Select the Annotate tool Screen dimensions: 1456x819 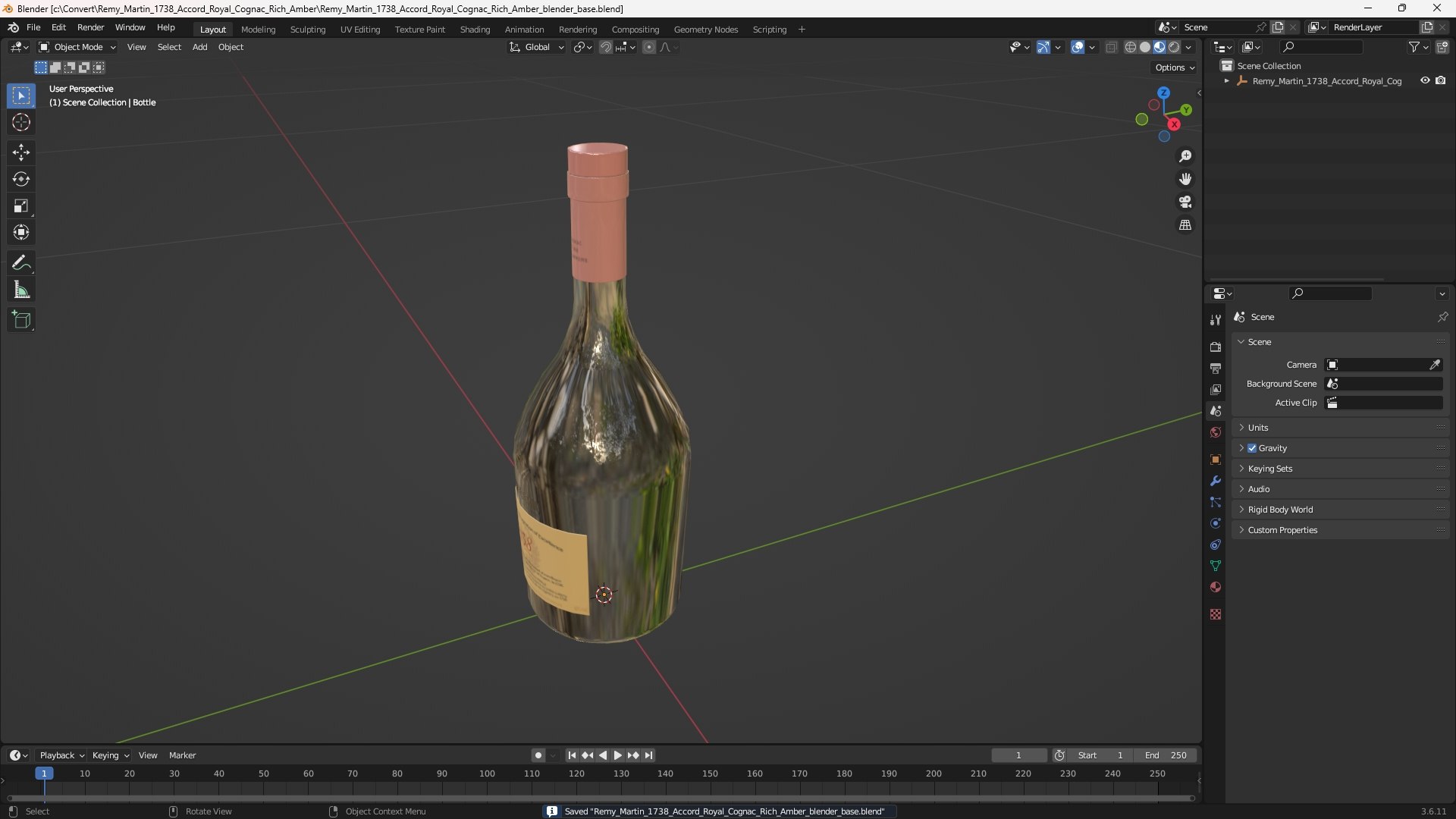21,262
